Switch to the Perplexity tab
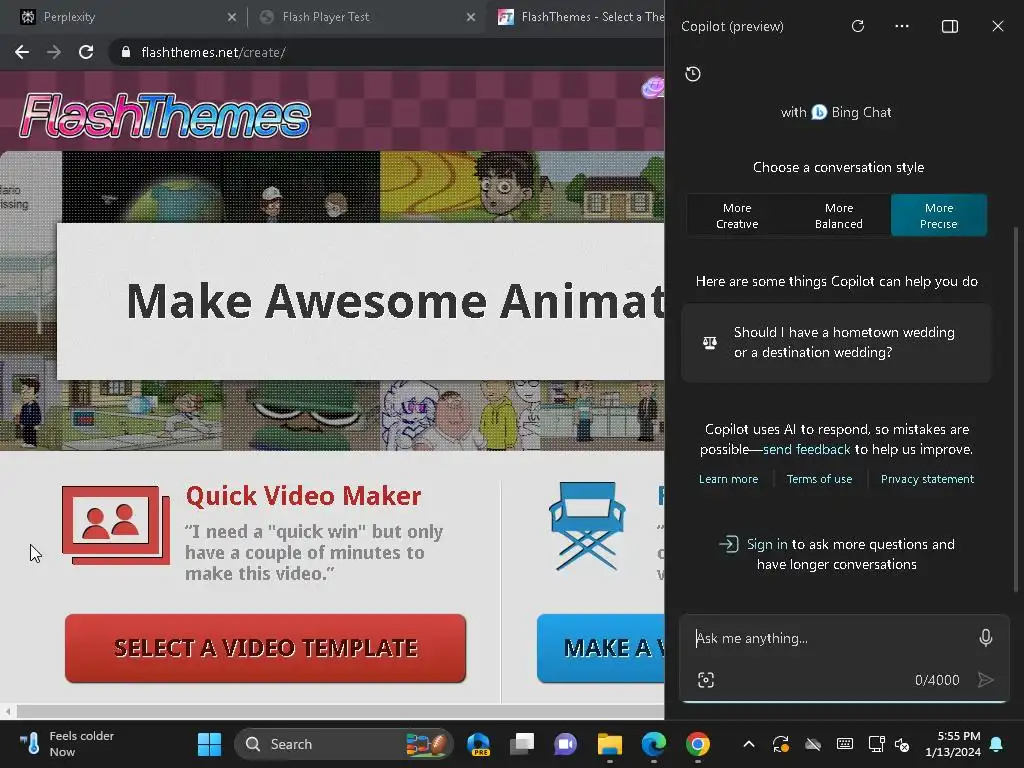Viewport: 1024px width, 768px height. [124, 17]
